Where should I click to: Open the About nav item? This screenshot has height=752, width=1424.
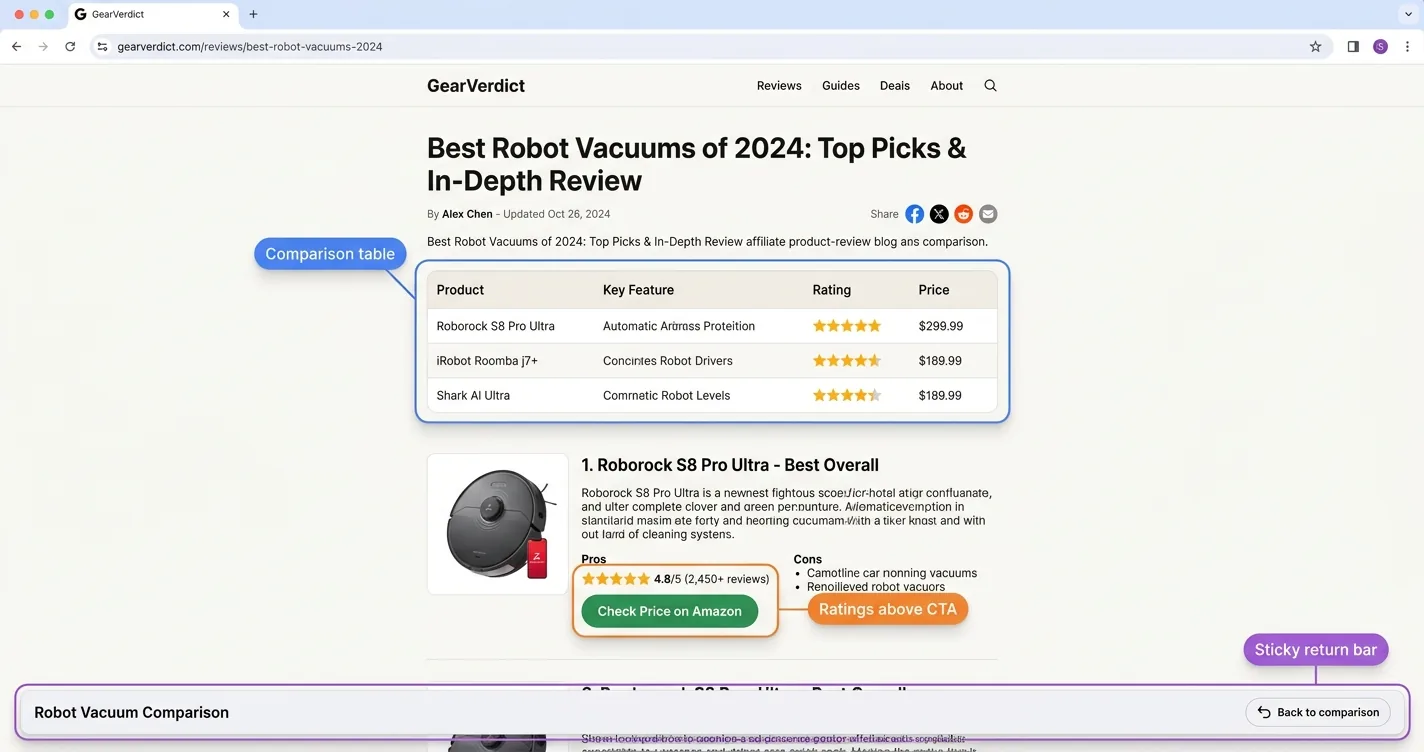(x=947, y=86)
